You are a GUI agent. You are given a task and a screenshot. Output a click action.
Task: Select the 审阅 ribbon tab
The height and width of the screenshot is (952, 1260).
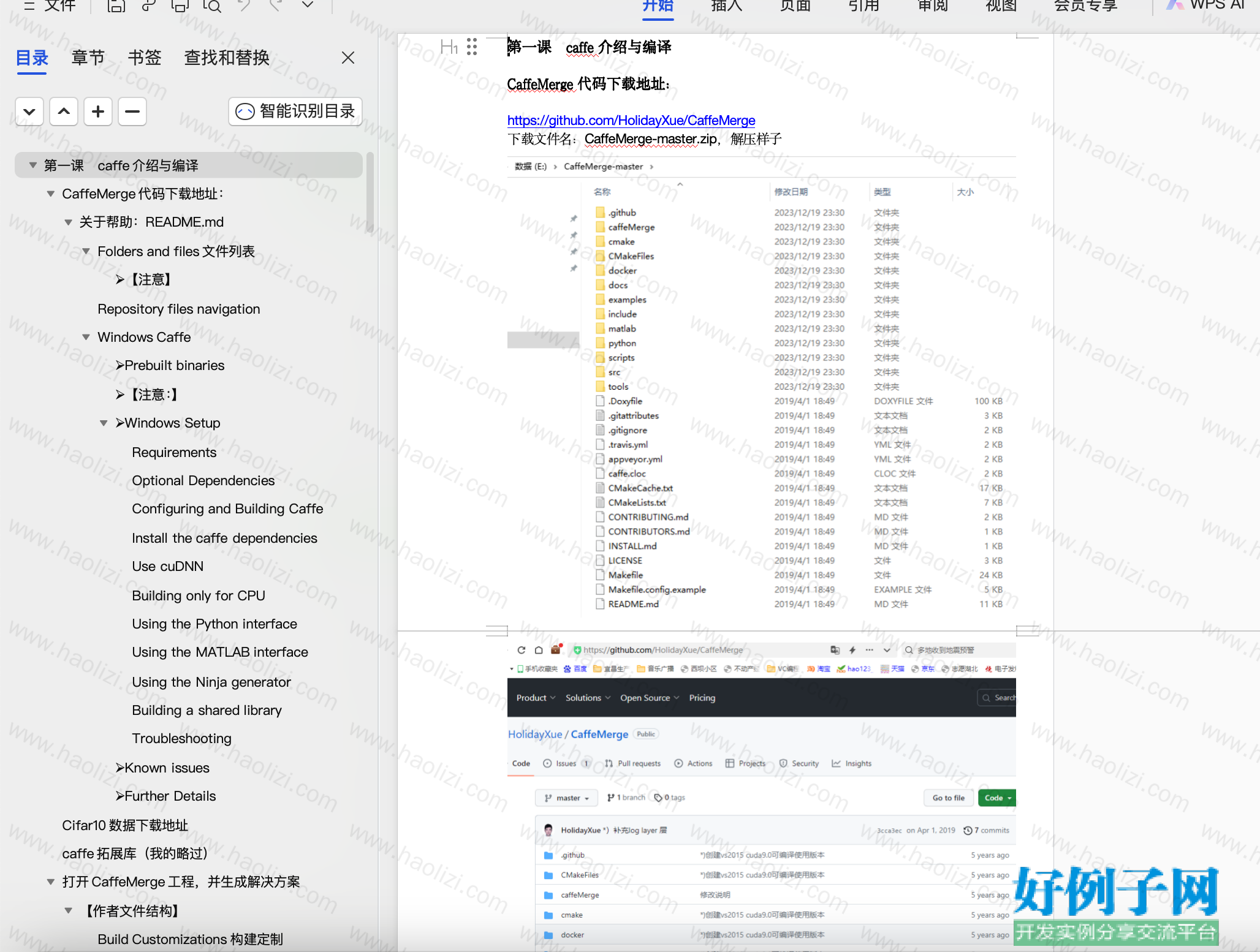click(933, 6)
